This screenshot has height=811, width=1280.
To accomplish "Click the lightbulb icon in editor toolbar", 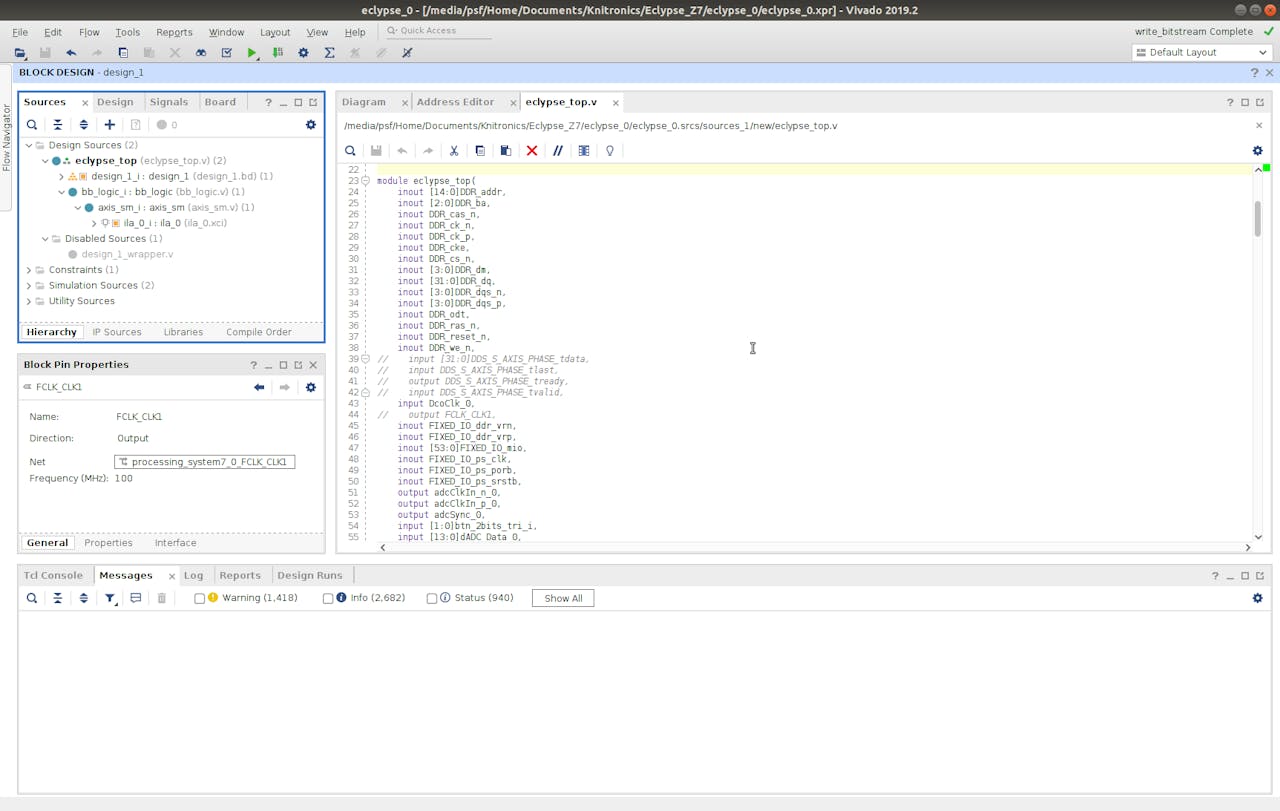I will (x=610, y=151).
